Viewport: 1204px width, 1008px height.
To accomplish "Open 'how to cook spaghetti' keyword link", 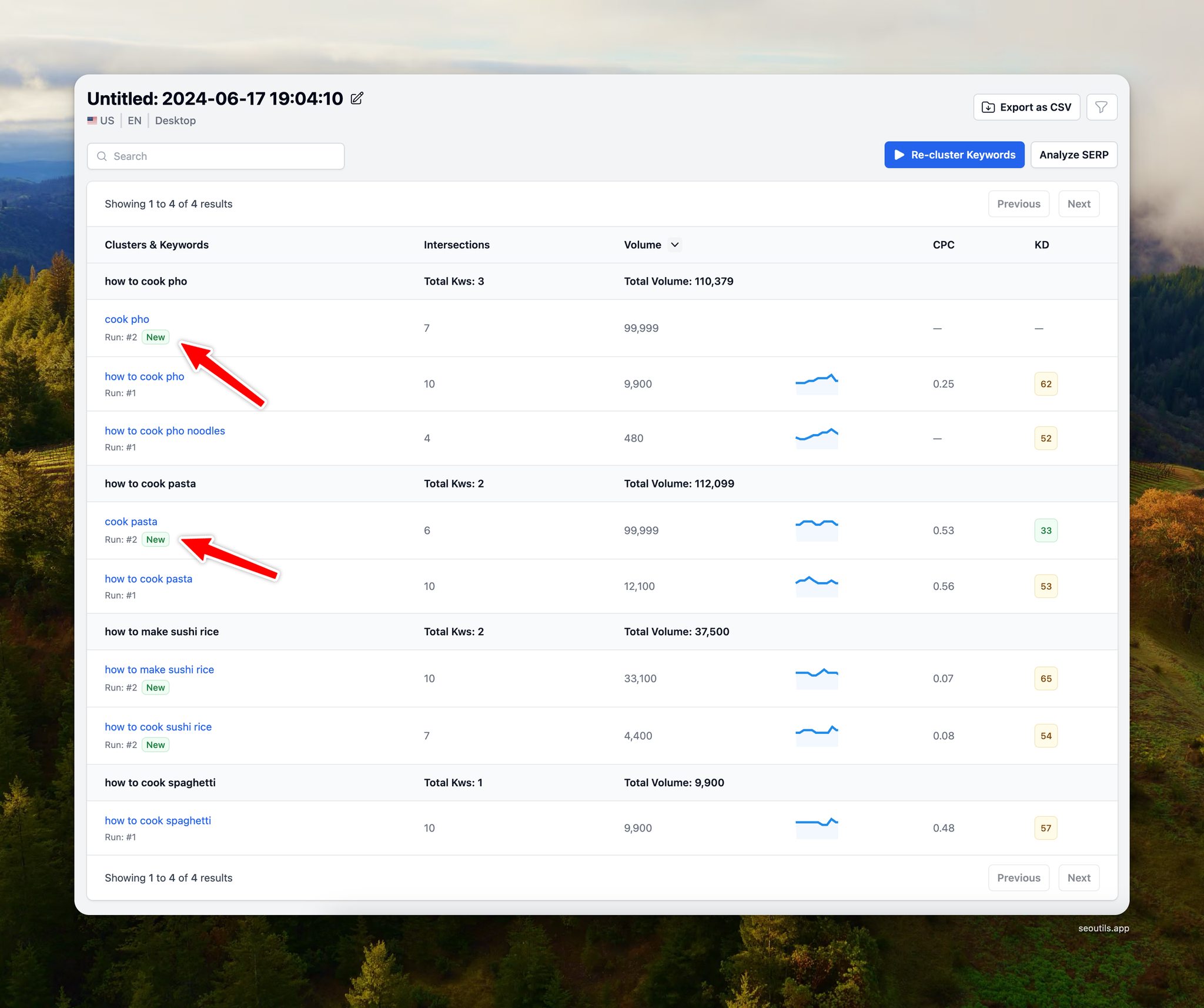I will click(158, 821).
